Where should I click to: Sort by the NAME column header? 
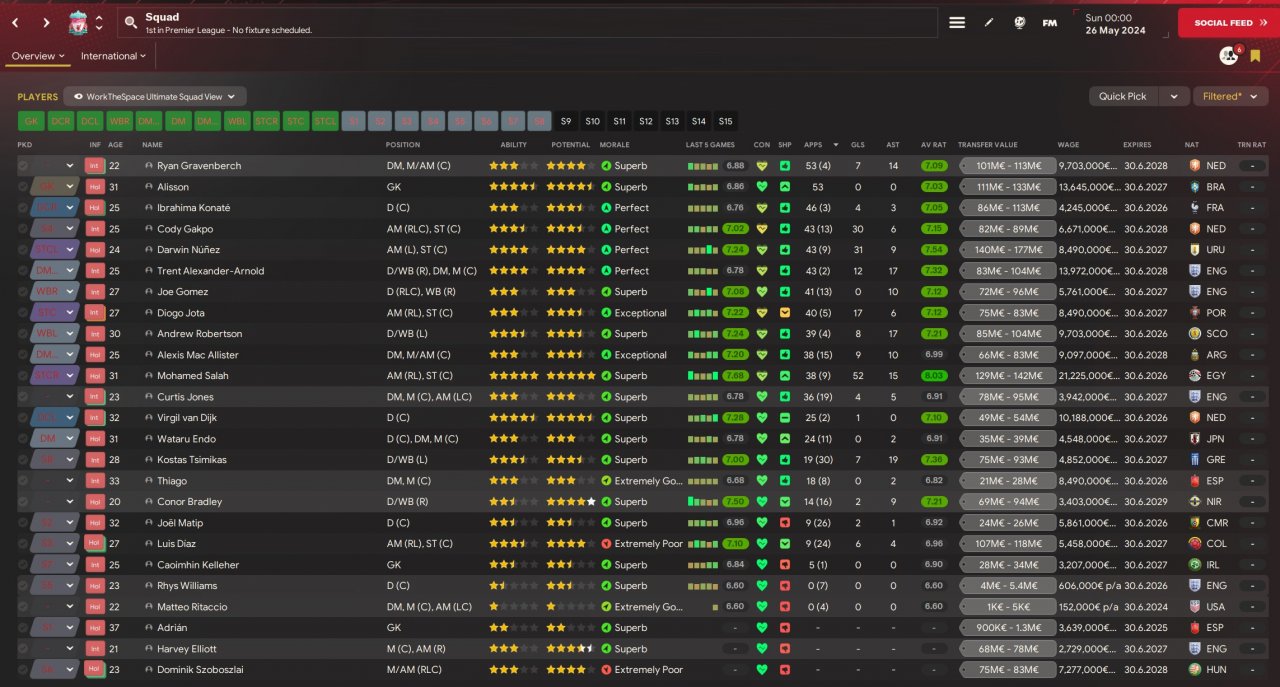point(152,145)
